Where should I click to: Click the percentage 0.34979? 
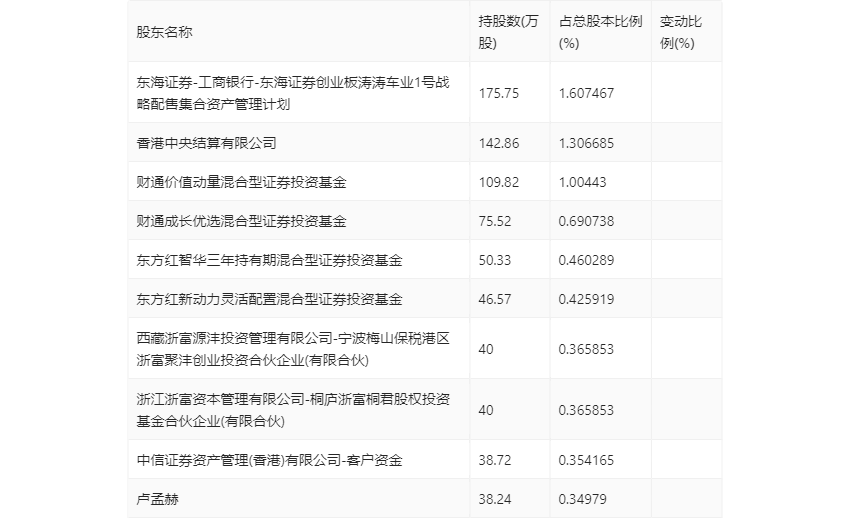click(x=582, y=499)
